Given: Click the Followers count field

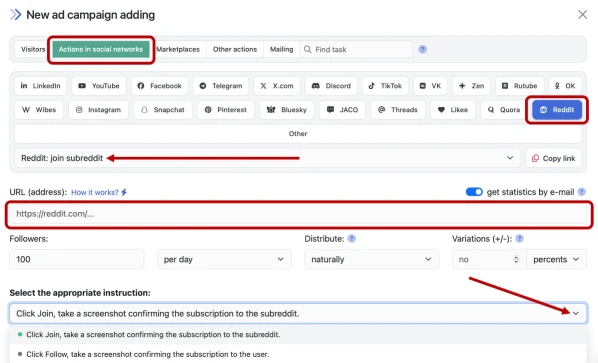Looking at the screenshot, I should coord(77,259).
